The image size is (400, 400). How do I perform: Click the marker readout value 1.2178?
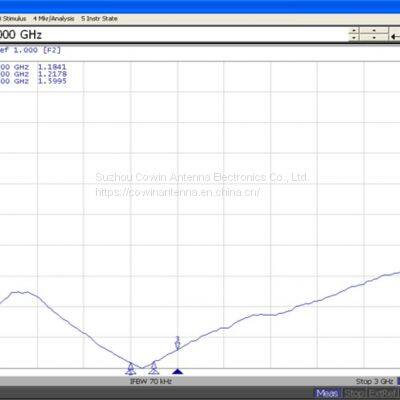[52, 74]
